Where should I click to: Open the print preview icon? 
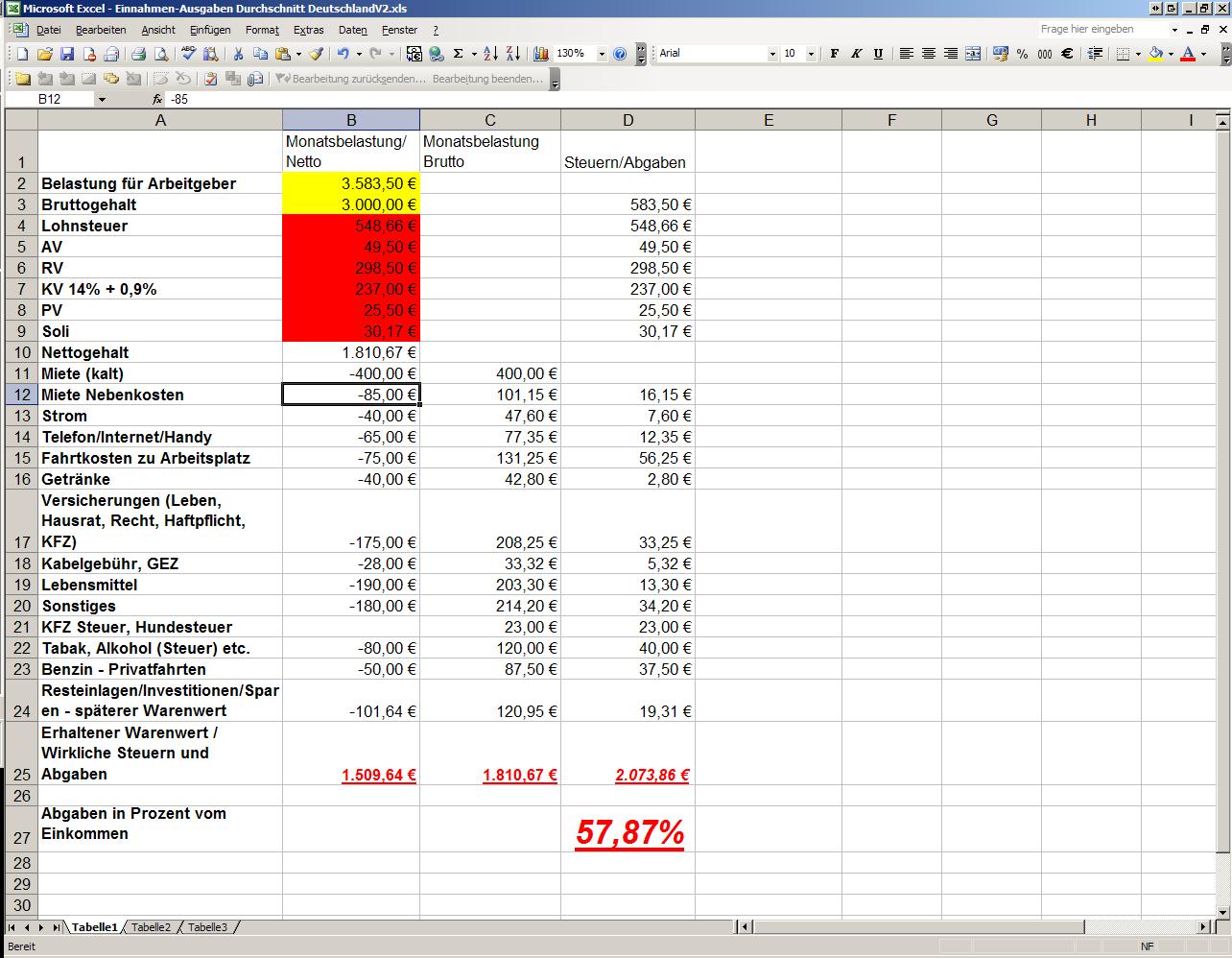tap(161, 54)
